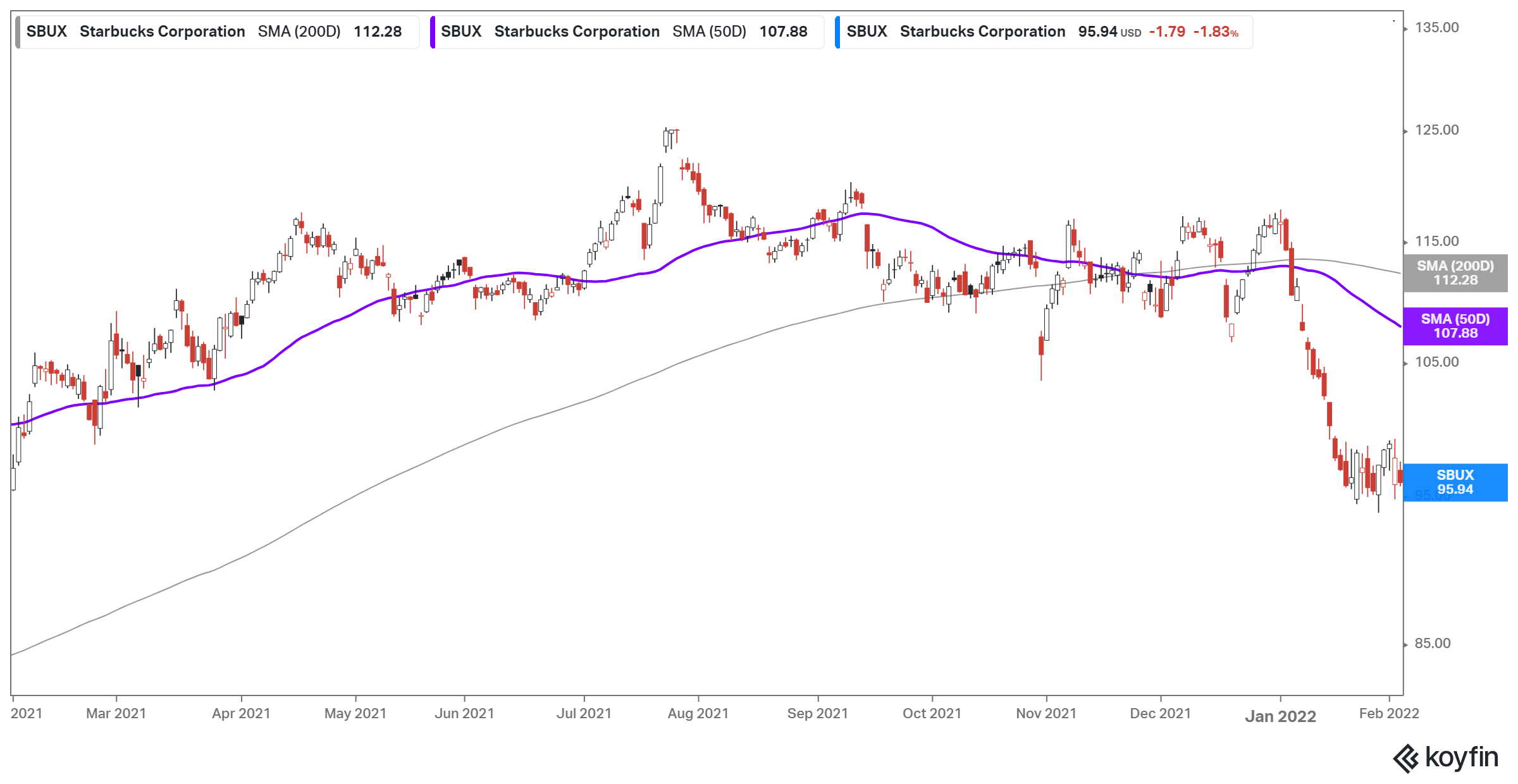Click the Koyfin logo icon
The image size is (1518, 784).
point(1405,758)
